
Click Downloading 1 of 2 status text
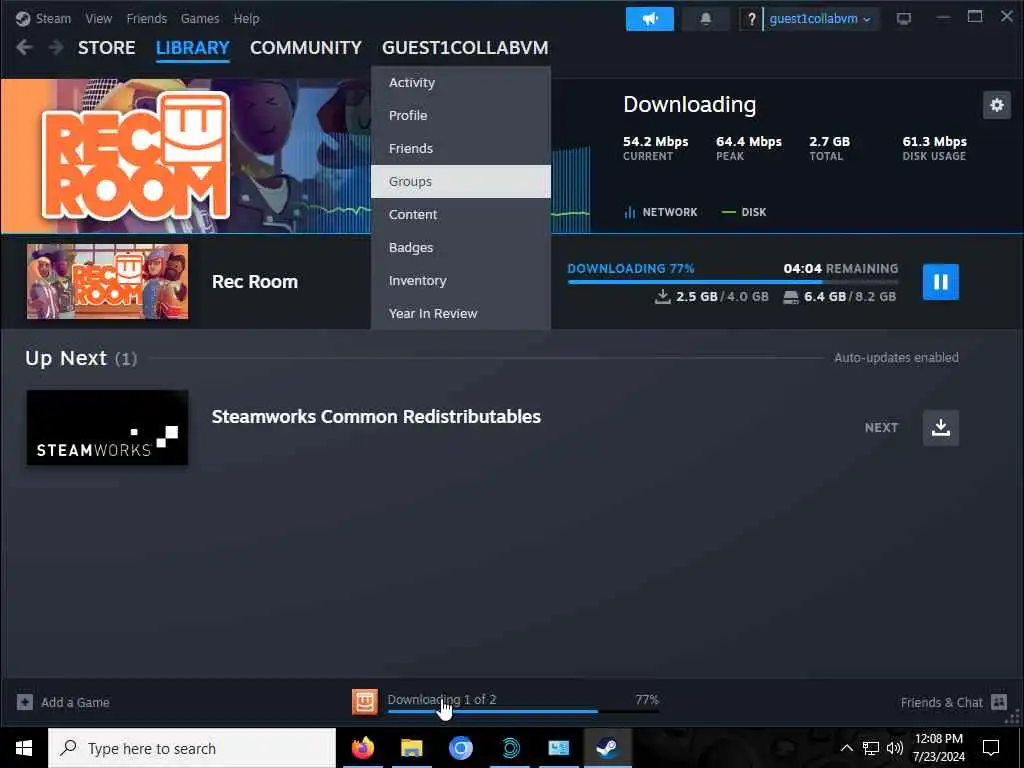click(x=441, y=699)
